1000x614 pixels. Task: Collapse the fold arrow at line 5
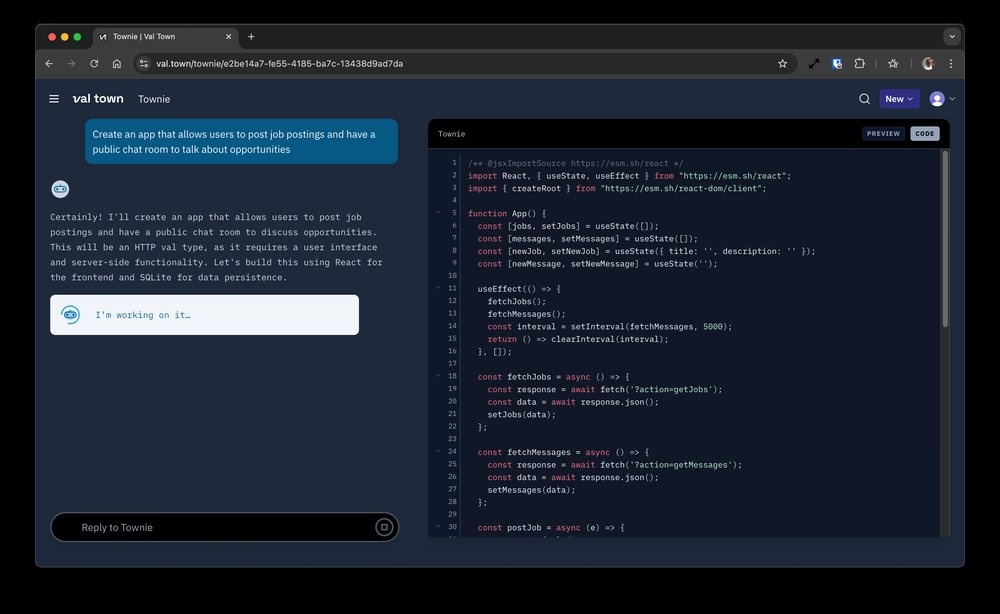click(x=438, y=212)
